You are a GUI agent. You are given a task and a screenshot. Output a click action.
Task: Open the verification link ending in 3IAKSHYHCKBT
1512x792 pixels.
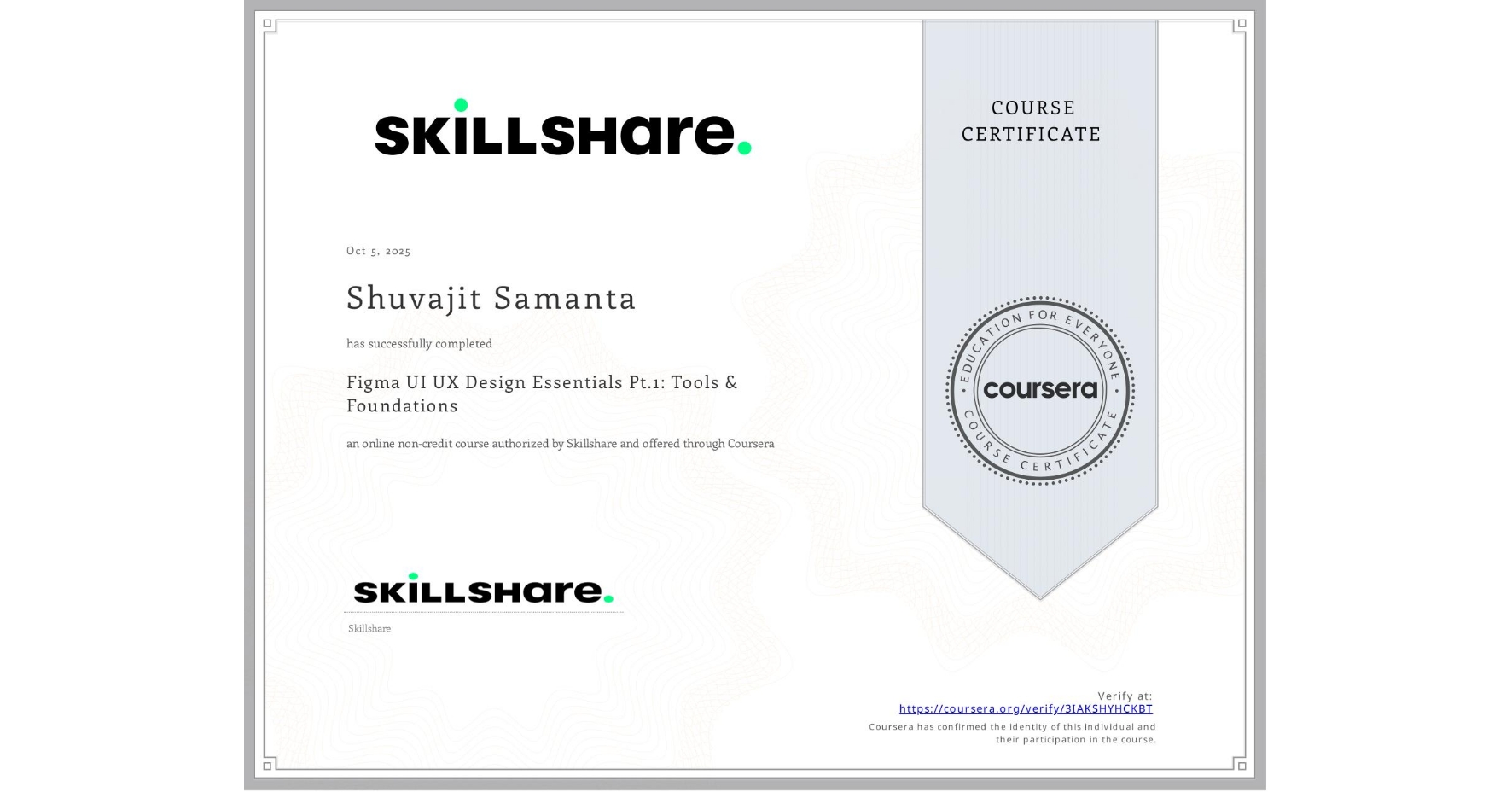pos(1025,708)
